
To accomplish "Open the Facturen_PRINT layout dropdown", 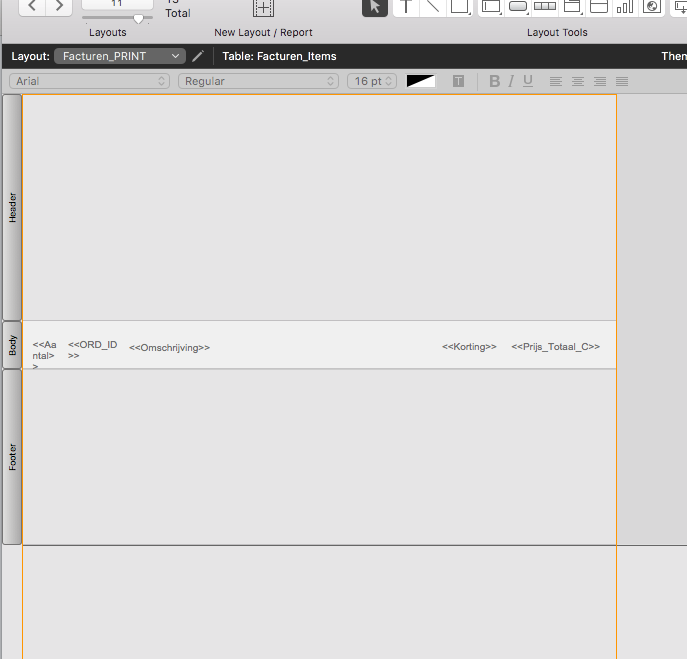I will point(120,56).
